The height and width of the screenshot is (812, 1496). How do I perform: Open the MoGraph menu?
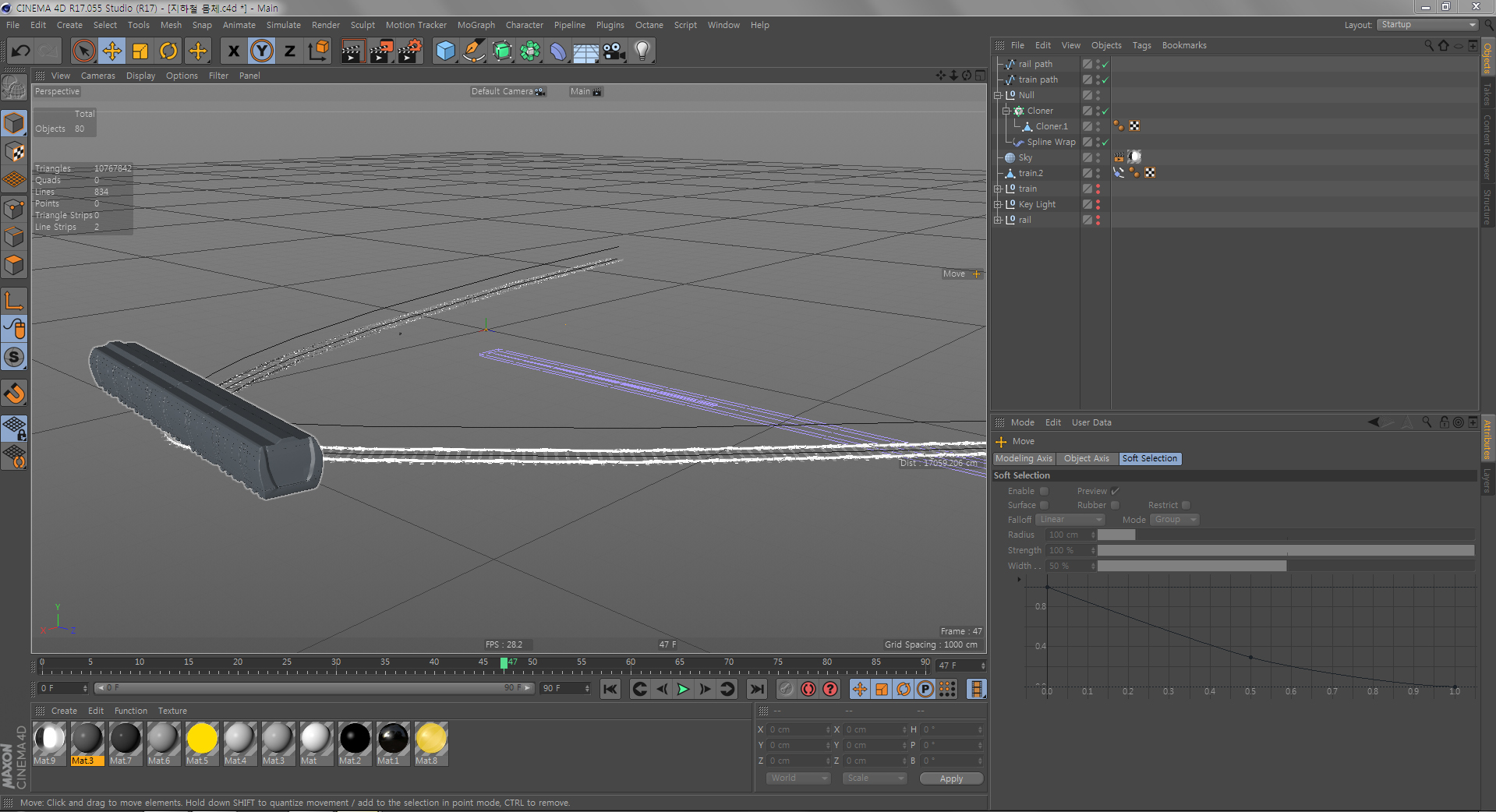[x=476, y=25]
